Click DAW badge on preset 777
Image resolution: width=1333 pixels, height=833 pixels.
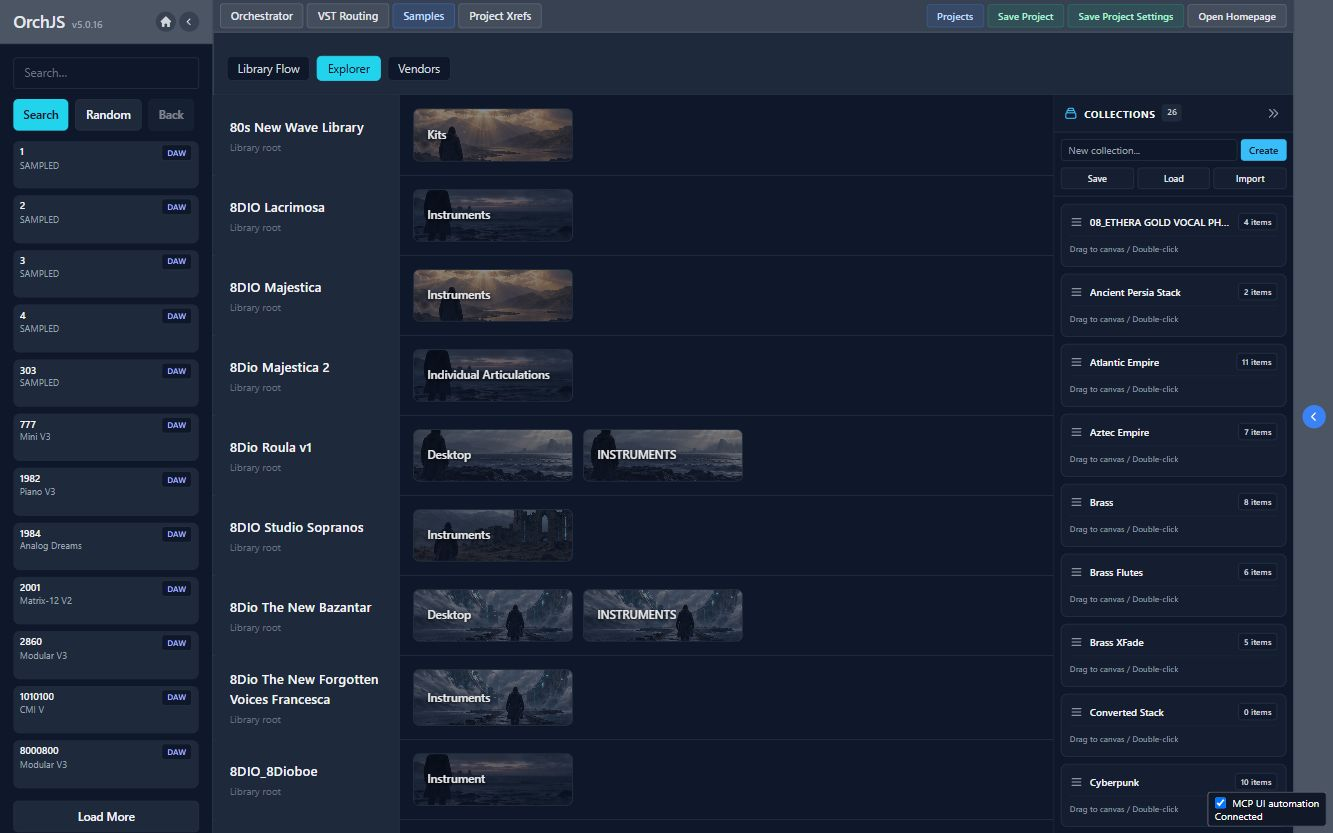(x=177, y=425)
